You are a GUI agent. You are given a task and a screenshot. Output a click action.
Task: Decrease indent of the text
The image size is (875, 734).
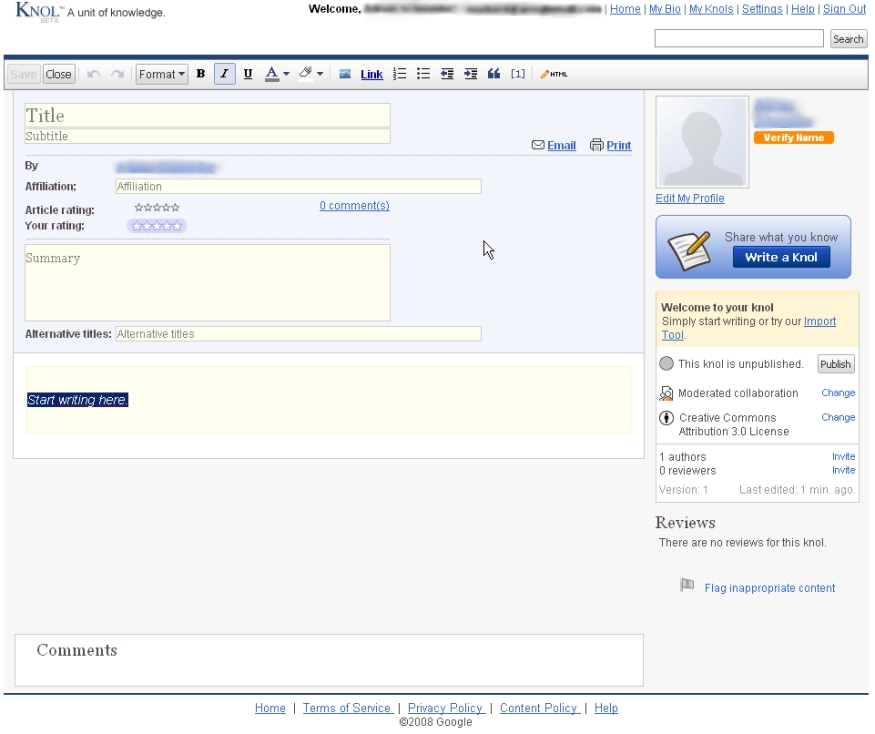pos(447,74)
